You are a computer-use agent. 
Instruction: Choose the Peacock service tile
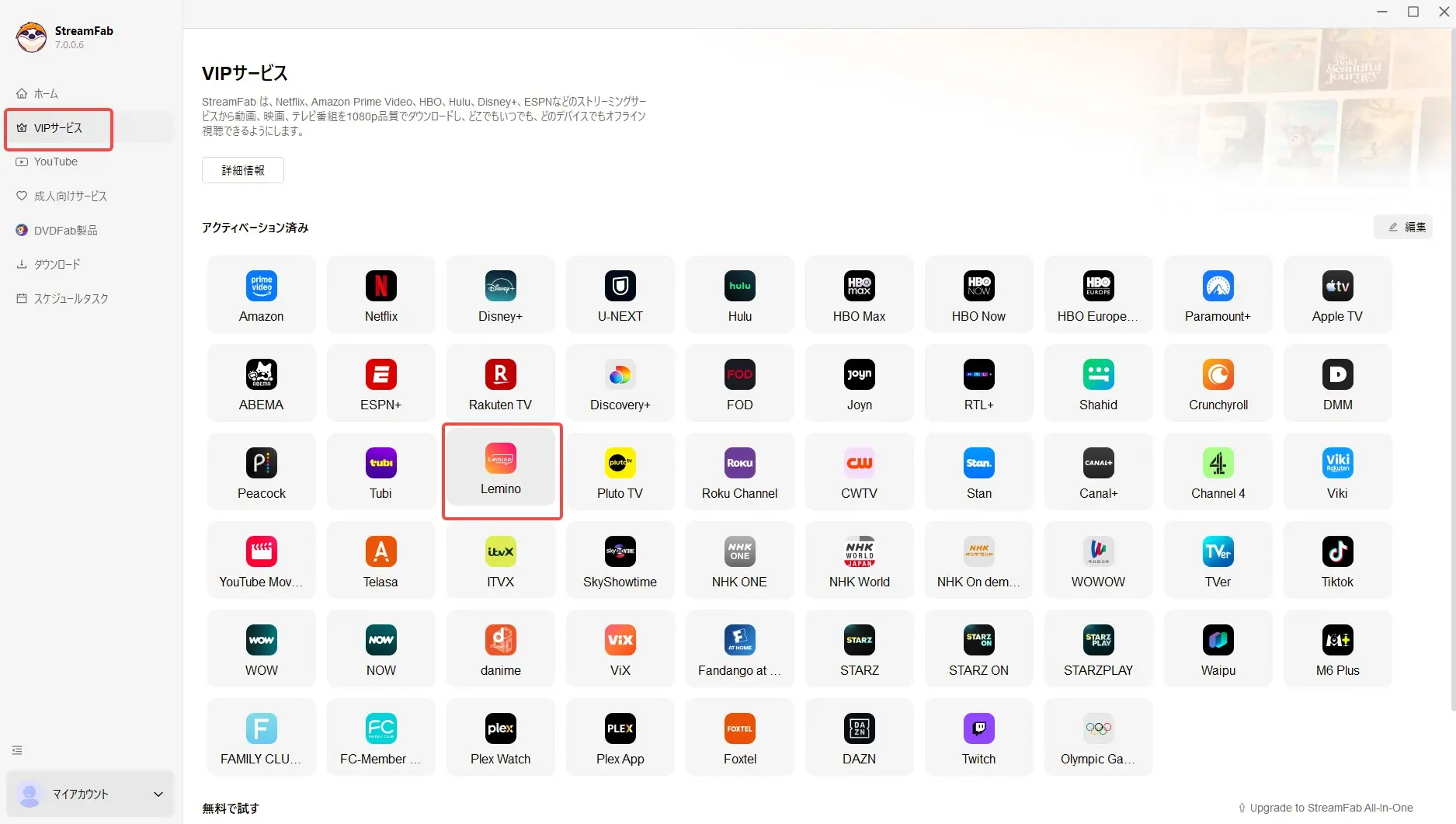click(x=262, y=472)
